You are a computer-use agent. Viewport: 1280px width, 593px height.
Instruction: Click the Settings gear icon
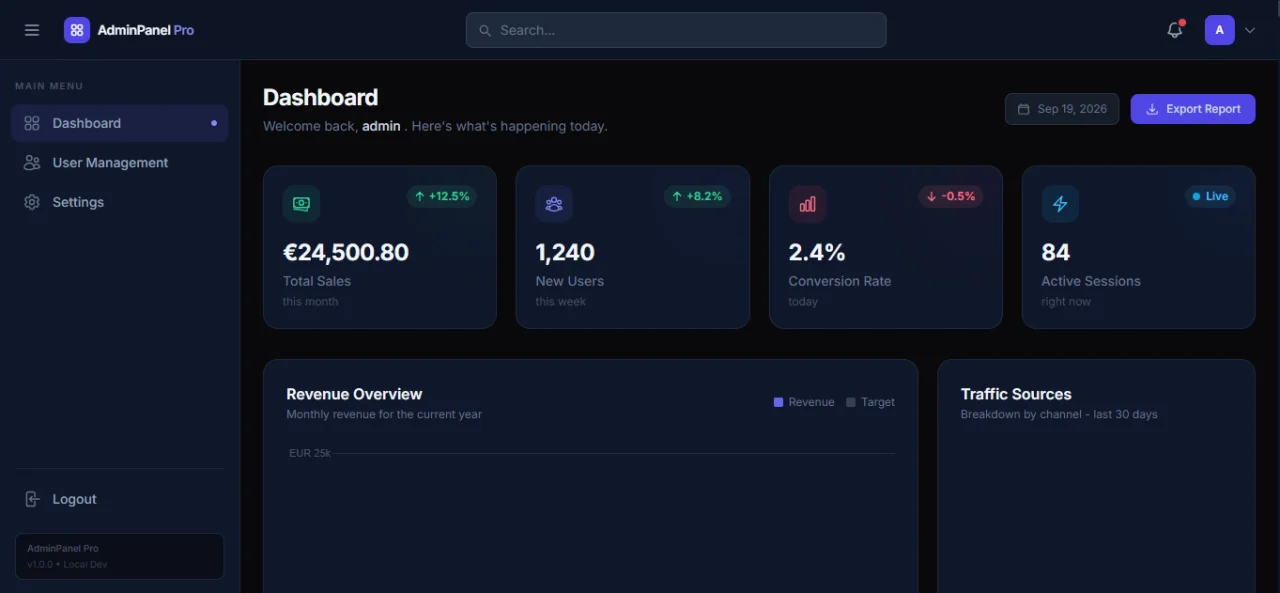[x=32, y=202]
